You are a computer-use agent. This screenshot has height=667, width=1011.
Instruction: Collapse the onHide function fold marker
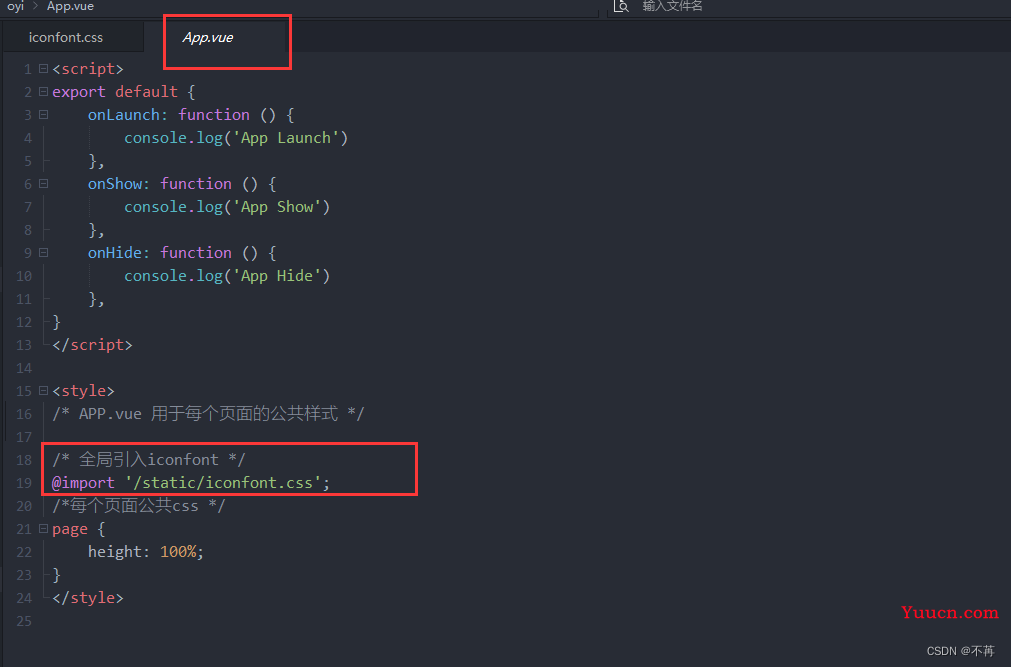coord(43,253)
